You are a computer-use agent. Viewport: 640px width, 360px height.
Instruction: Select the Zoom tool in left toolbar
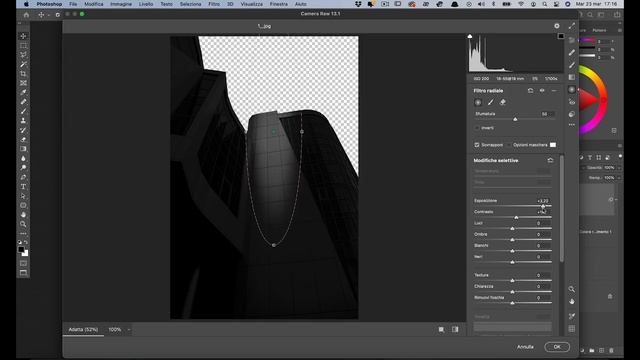23,224
